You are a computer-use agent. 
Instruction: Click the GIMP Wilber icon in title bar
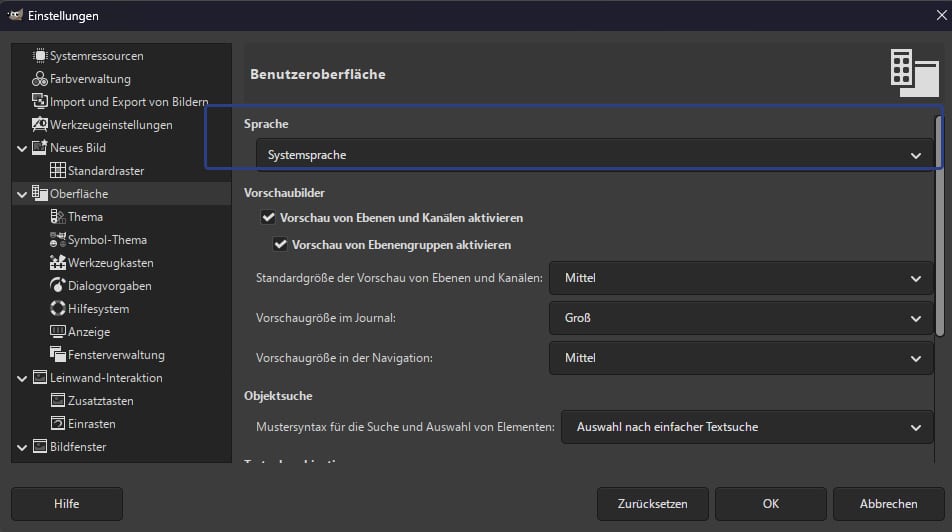click(15, 15)
